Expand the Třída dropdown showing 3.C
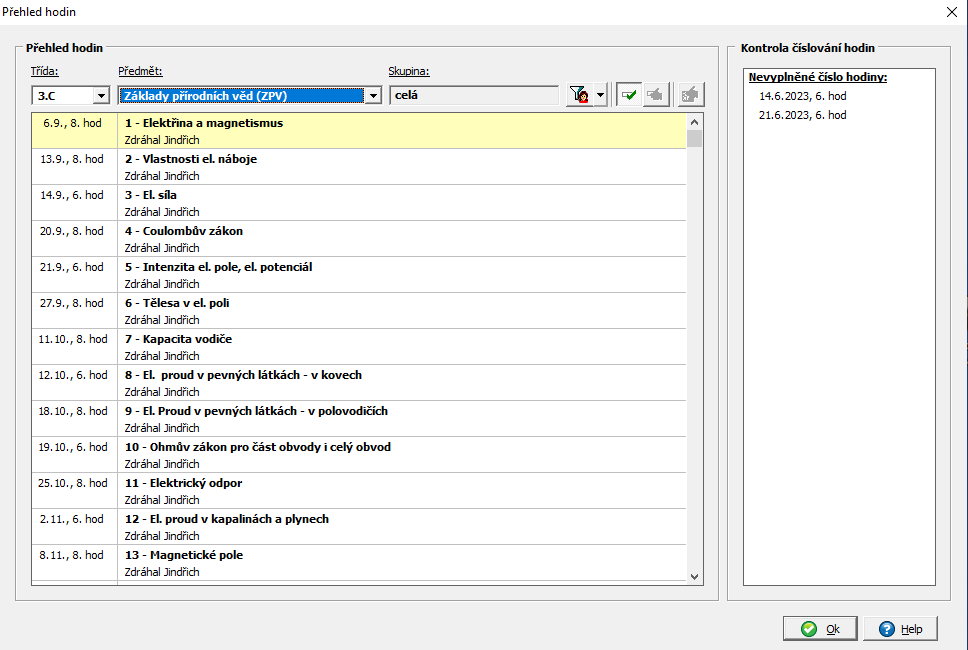This screenshot has width=968, height=650. pos(101,96)
